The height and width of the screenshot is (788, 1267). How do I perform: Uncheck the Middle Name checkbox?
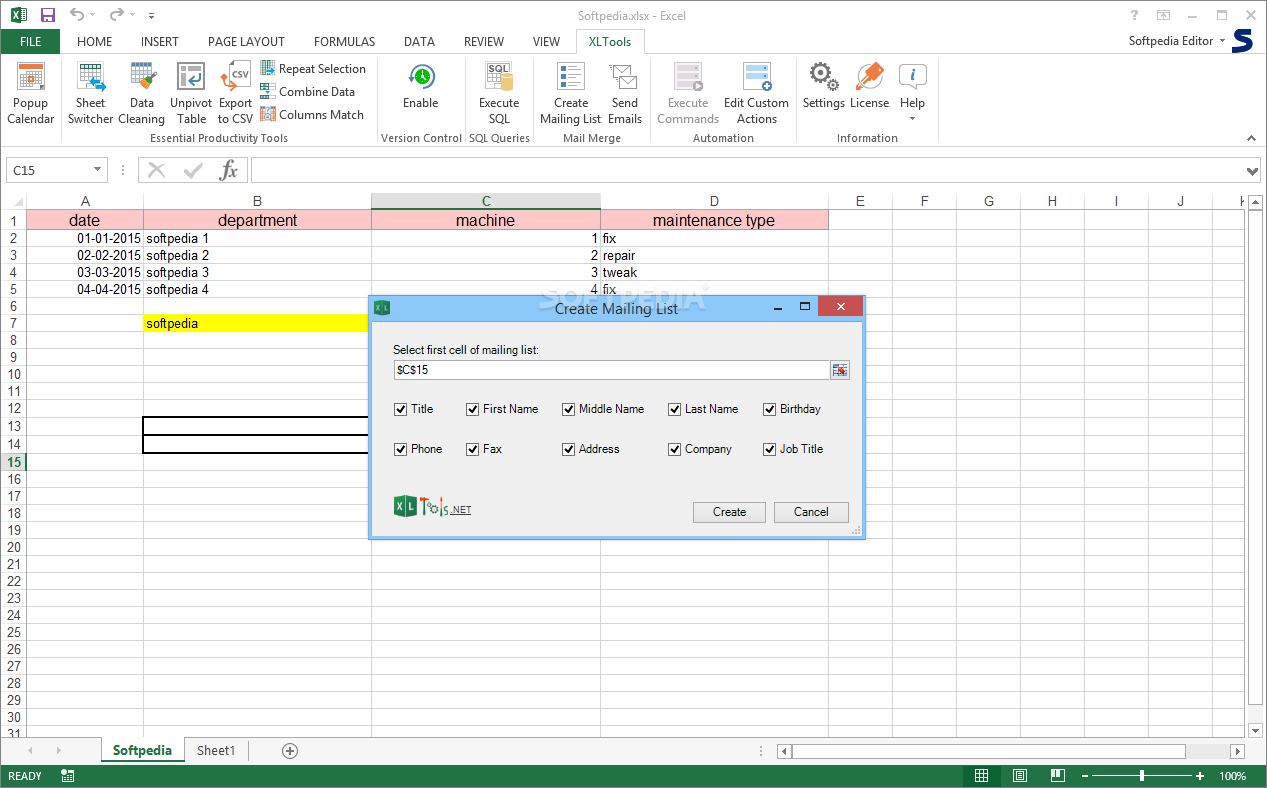[569, 409]
